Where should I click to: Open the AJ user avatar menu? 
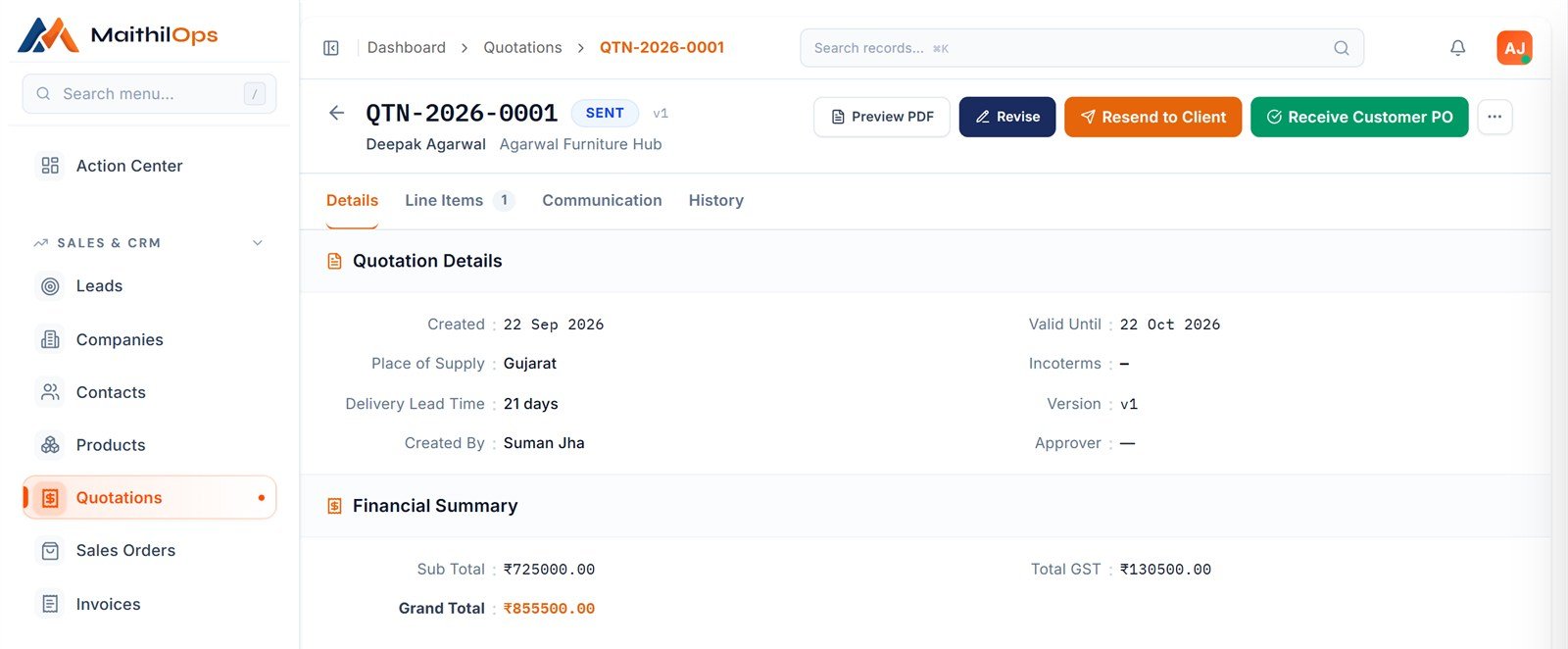point(1514,48)
